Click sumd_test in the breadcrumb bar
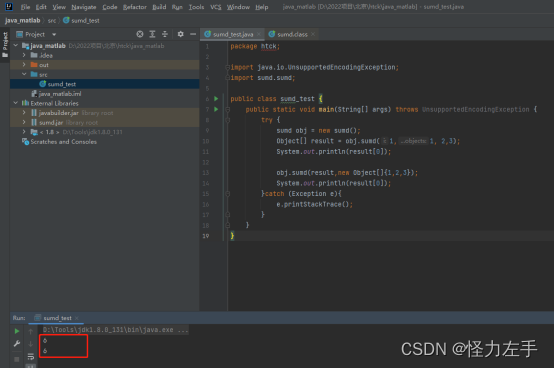Viewport: 554px width, 368px height. (81, 20)
